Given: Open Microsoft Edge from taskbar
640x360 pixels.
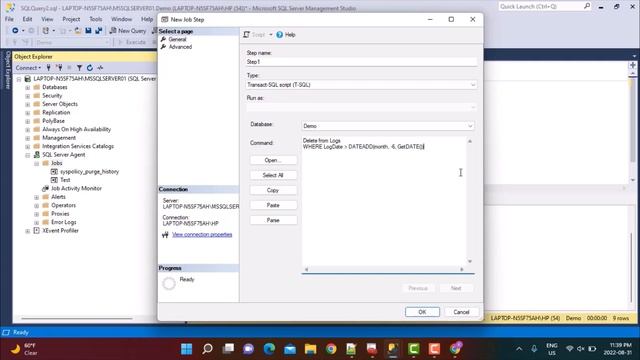Looking at the screenshot, I should 269,349.
